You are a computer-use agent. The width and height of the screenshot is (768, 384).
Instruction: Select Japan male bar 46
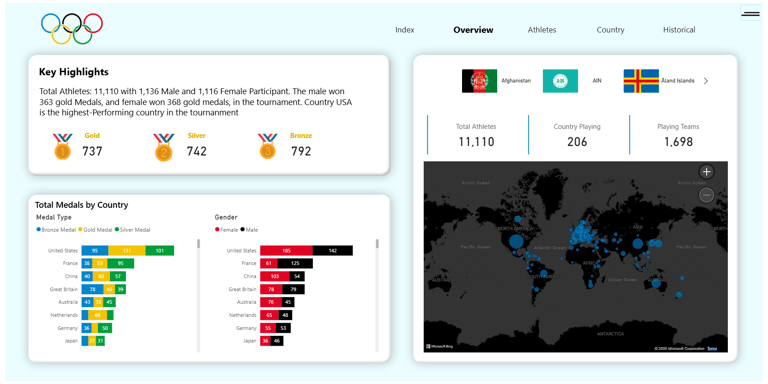point(277,340)
